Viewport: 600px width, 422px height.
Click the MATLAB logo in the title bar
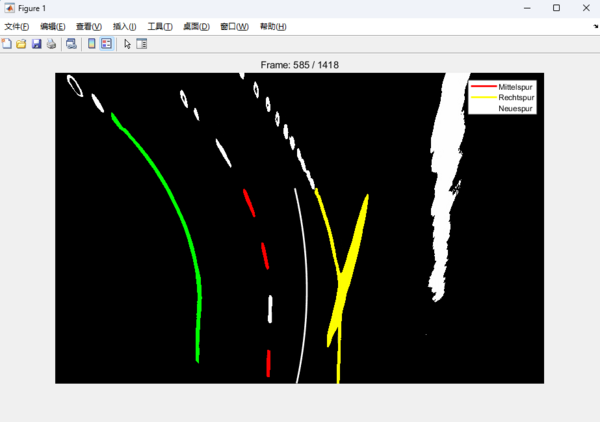pyautogui.click(x=9, y=8)
